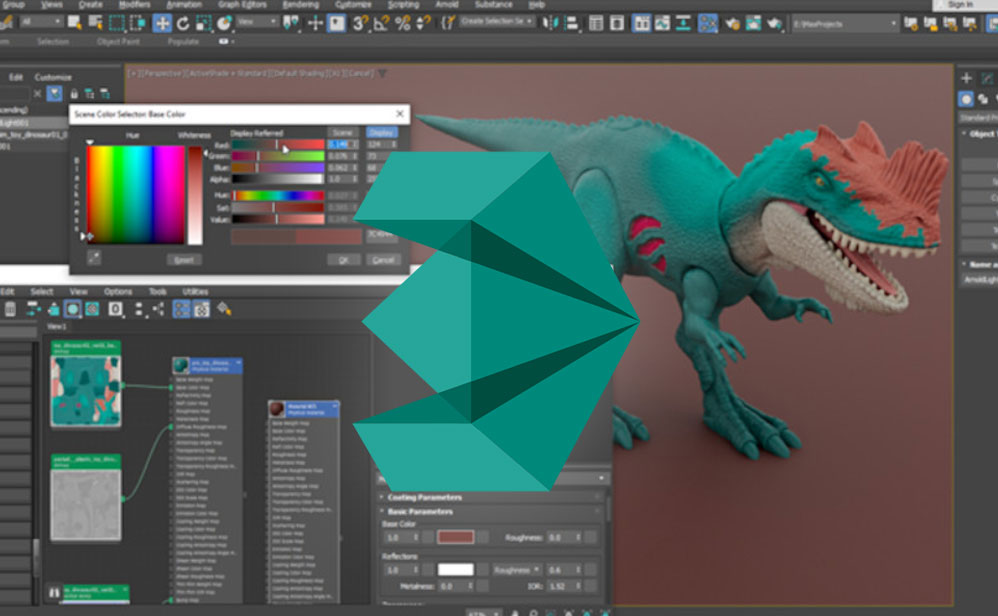Toggle the Scene display mode button

[x=343, y=132]
